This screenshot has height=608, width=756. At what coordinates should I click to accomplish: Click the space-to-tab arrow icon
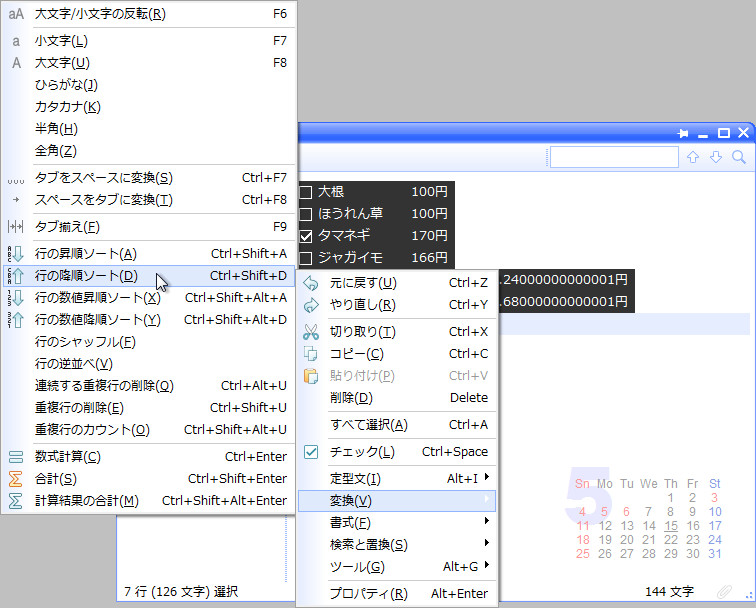click(x=16, y=200)
